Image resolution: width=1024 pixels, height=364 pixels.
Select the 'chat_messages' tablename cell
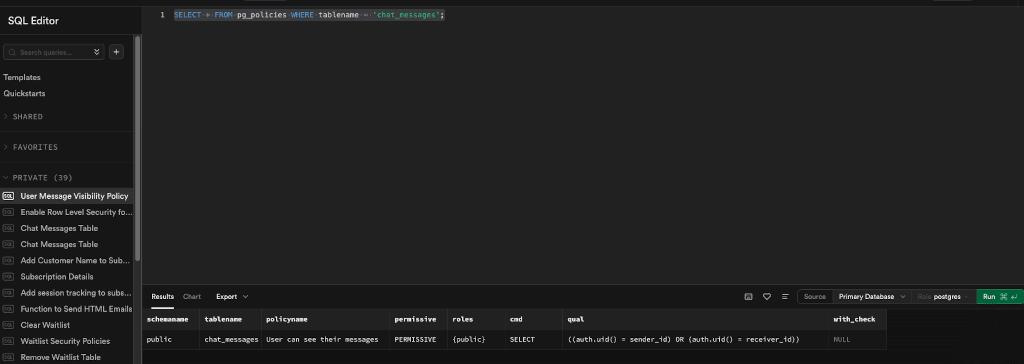230,340
